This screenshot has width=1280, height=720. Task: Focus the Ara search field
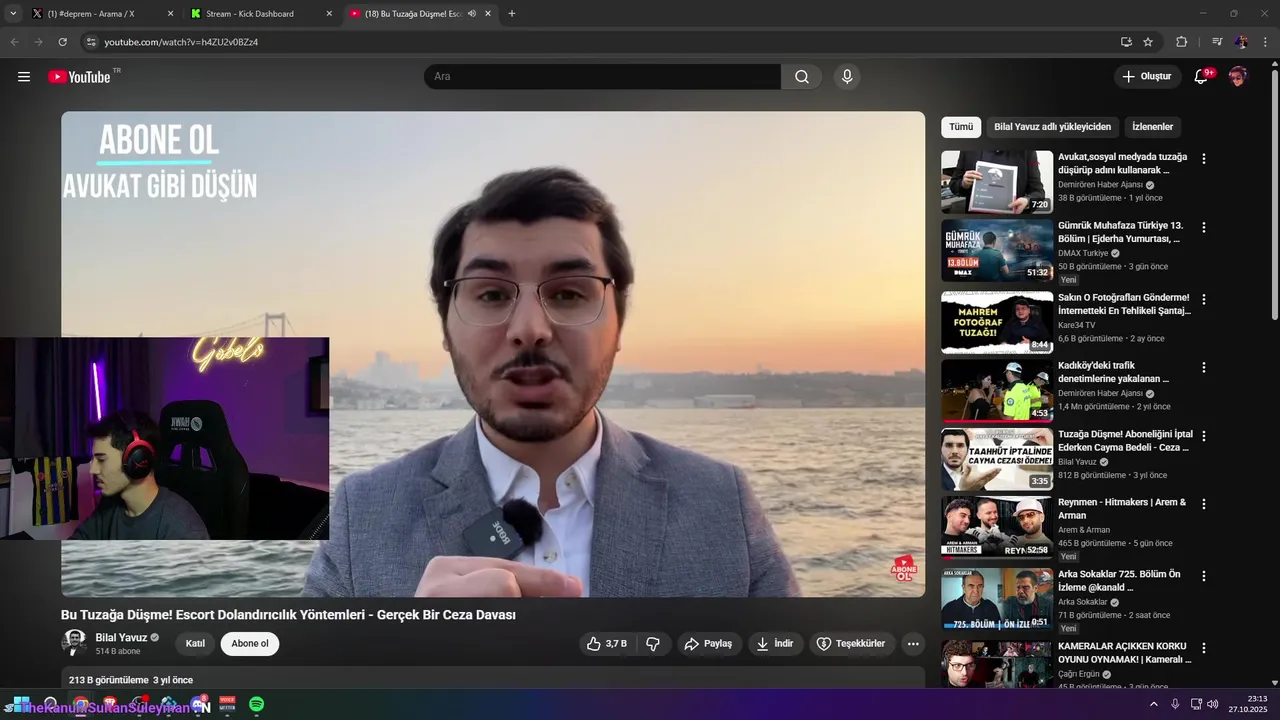point(602,77)
